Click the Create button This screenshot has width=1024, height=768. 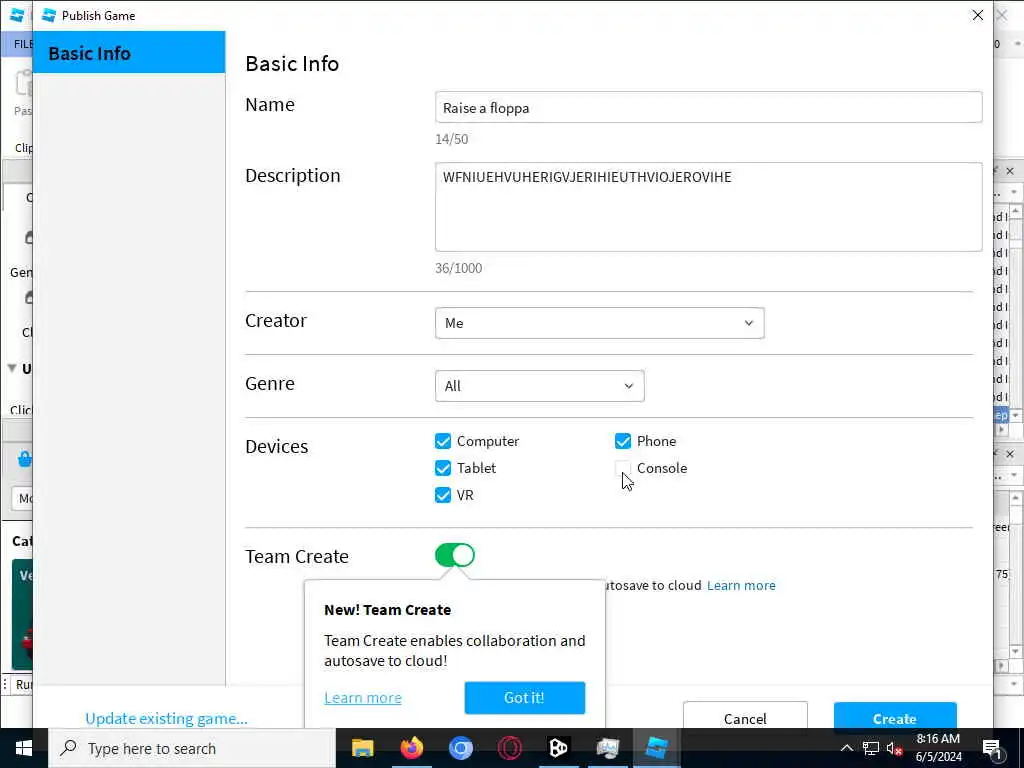tap(895, 716)
